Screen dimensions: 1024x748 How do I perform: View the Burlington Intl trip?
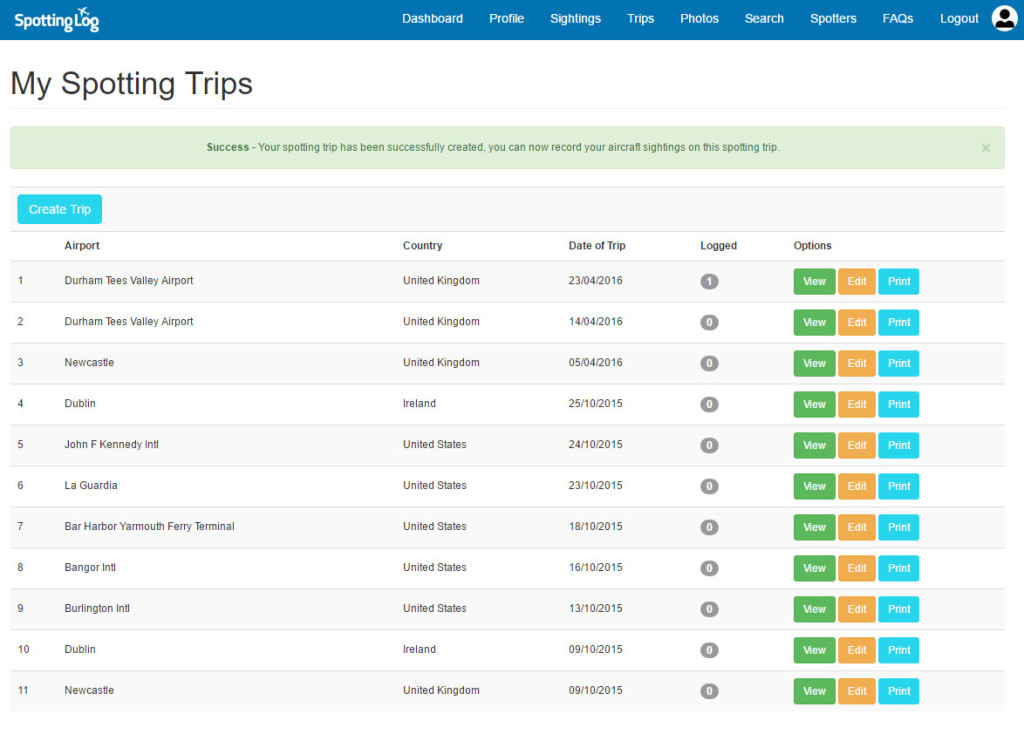(x=814, y=610)
